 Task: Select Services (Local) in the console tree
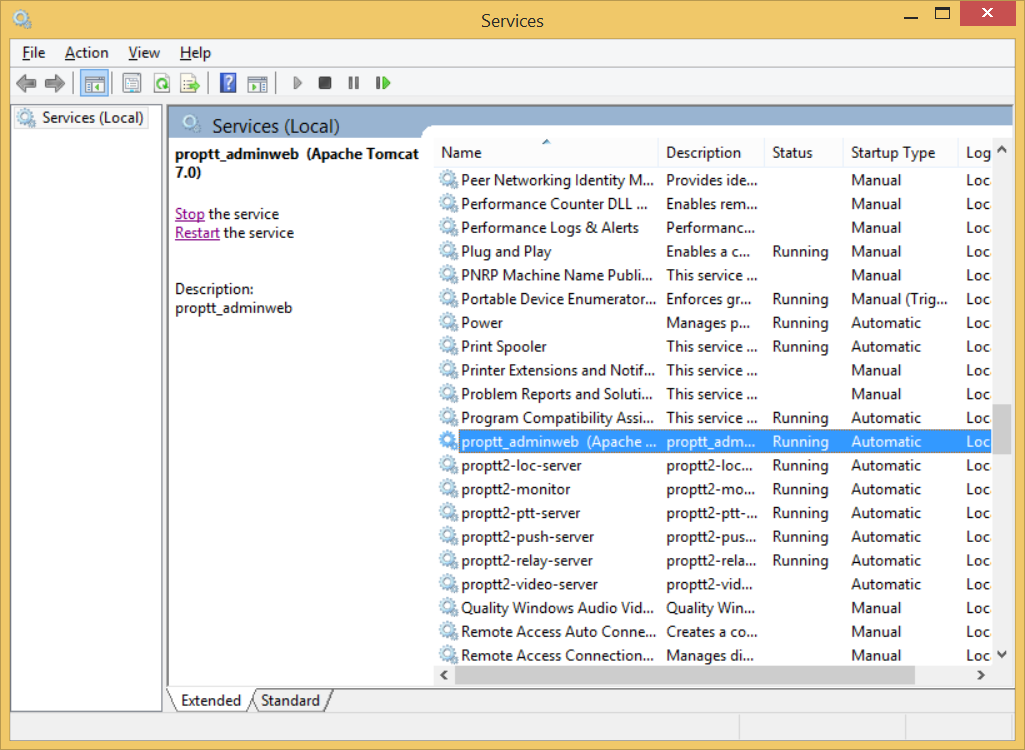92,118
